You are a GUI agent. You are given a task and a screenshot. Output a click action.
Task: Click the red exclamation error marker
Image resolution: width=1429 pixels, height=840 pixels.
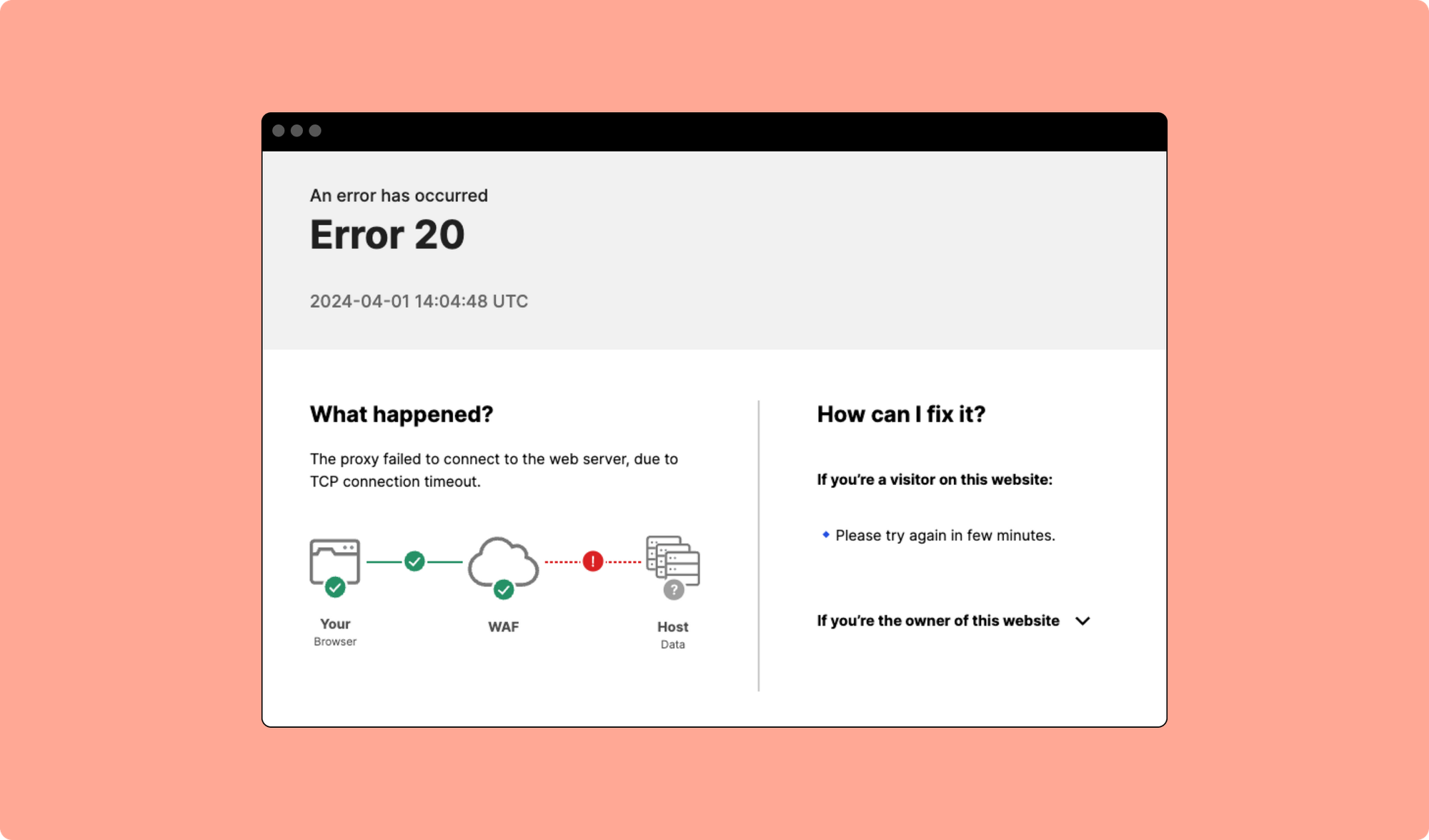(x=592, y=561)
